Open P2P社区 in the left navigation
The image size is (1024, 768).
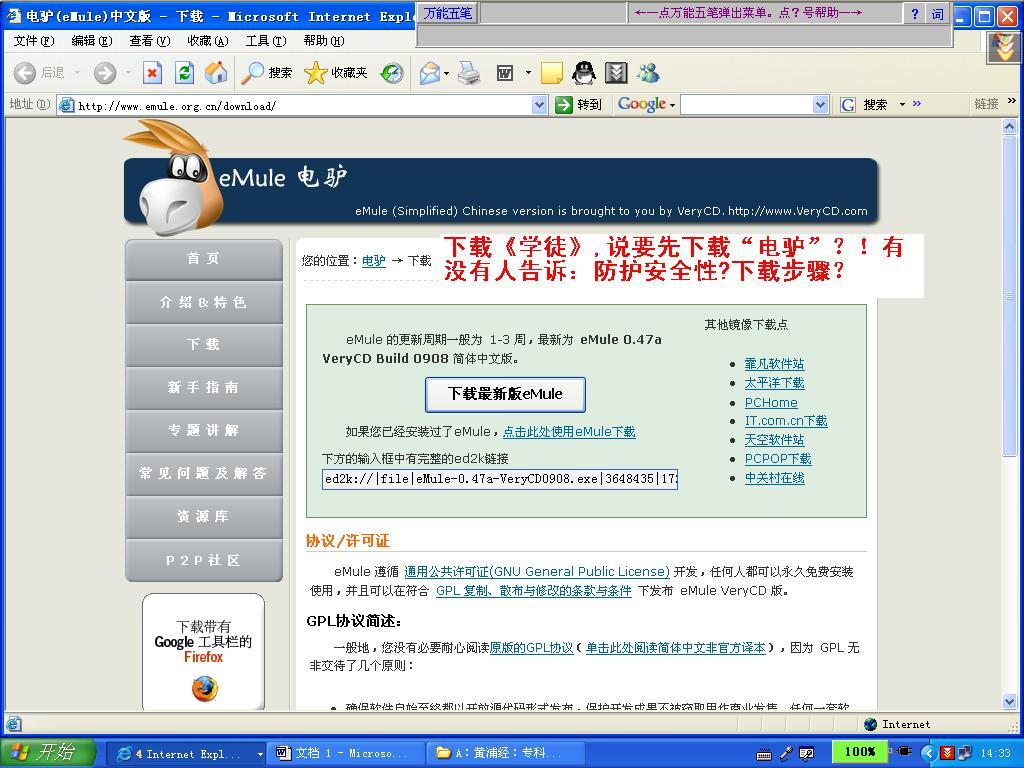click(204, 560)
